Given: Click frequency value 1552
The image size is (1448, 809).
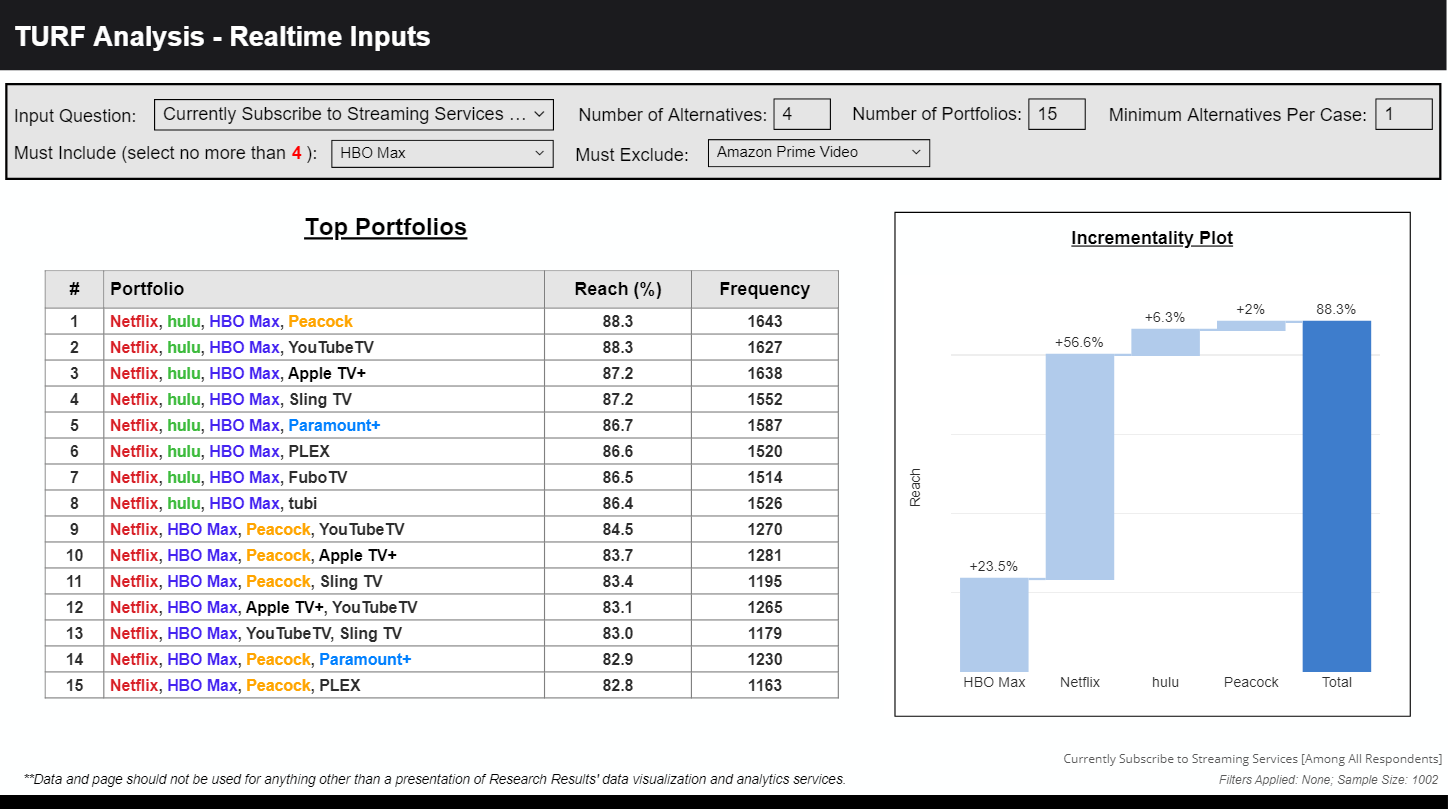Looking at the screenshot, I should point(765,399).
